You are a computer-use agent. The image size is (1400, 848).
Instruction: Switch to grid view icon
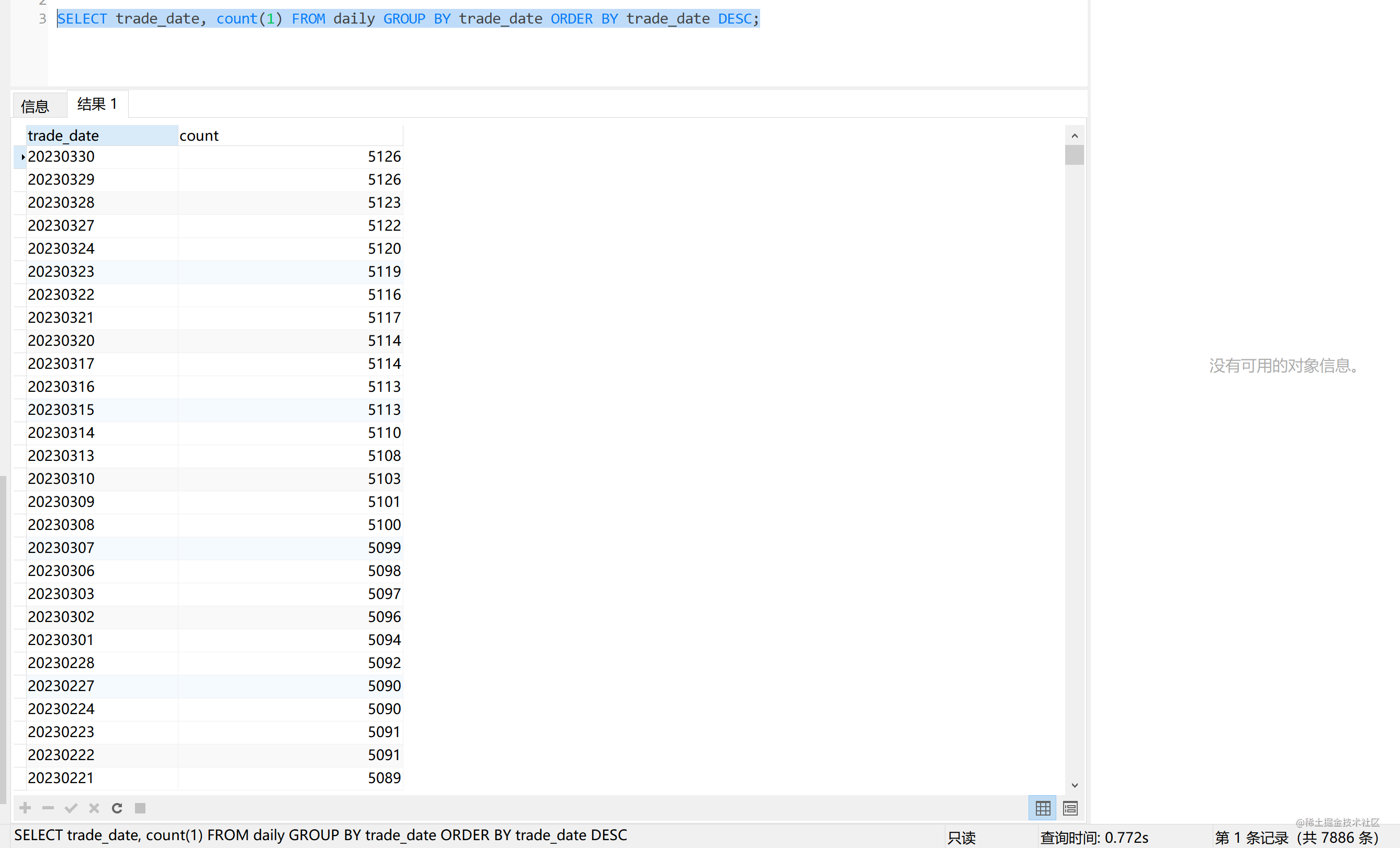[1043, 808]
